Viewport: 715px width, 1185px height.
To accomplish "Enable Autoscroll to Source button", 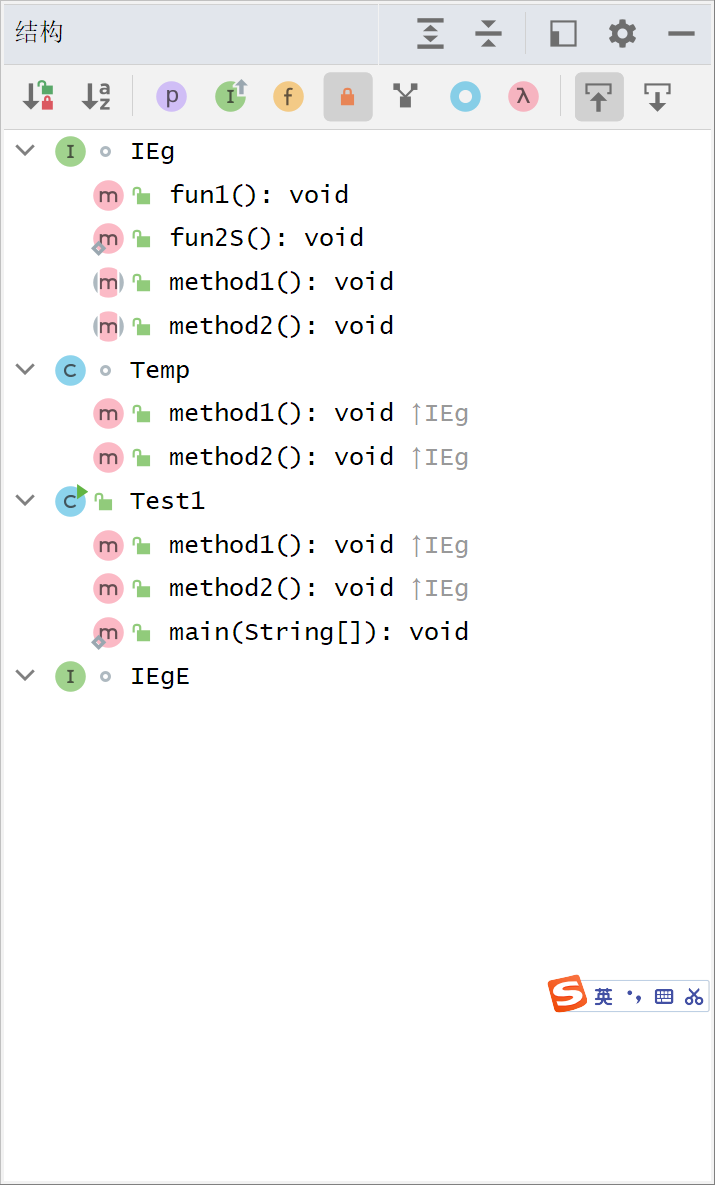I will 599,97.
